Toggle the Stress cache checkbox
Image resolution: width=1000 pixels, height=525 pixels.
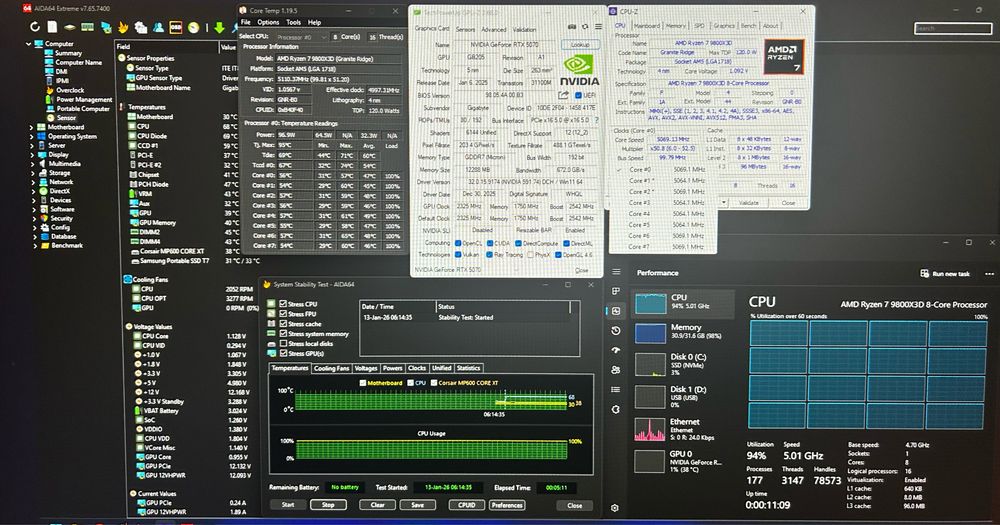[x=283, y=323]
